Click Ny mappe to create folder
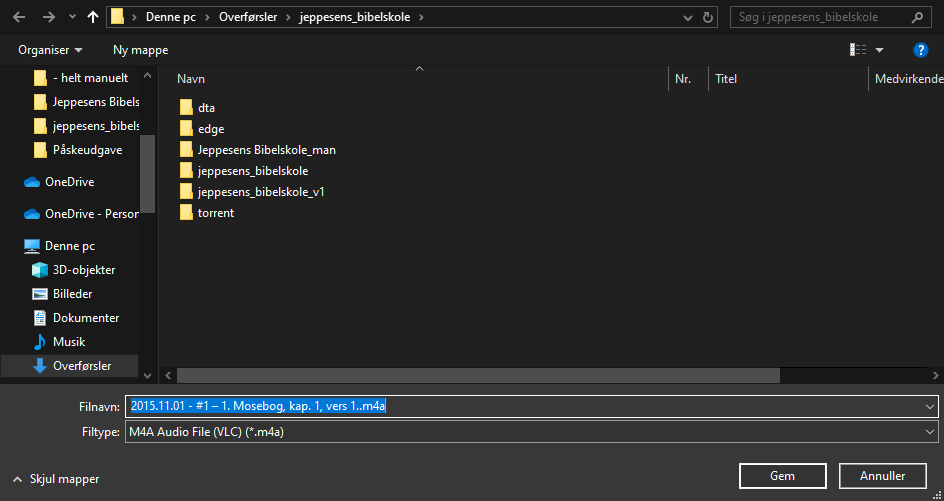Screen dimensions: 944x501 (140, 50)
